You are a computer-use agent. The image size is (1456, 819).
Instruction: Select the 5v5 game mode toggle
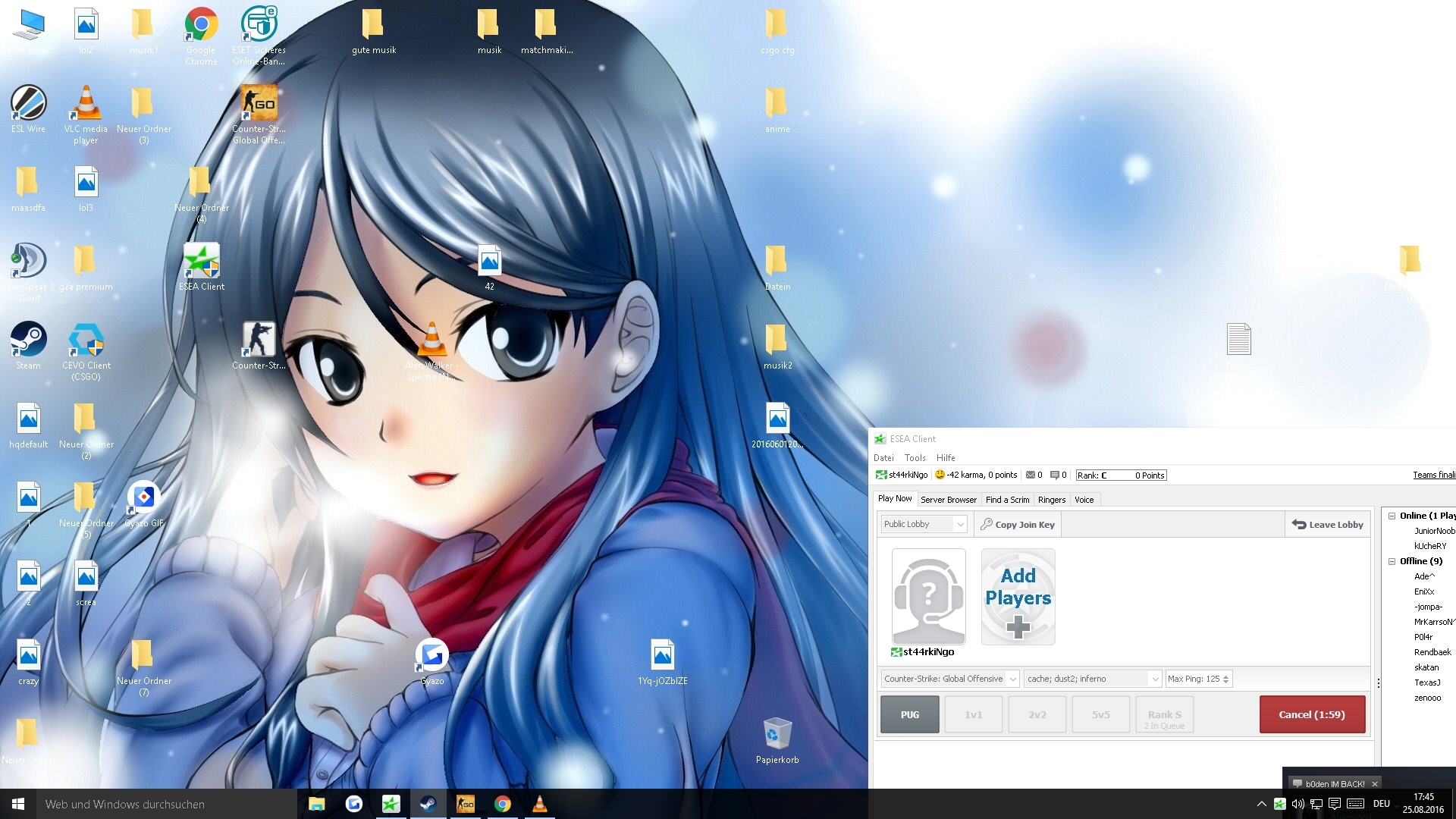coord(1100,714)
